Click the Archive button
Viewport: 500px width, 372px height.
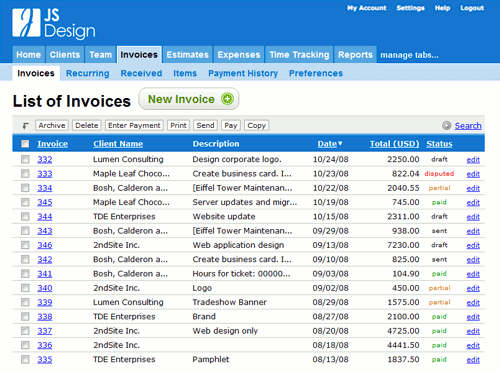tap(52, 125)
